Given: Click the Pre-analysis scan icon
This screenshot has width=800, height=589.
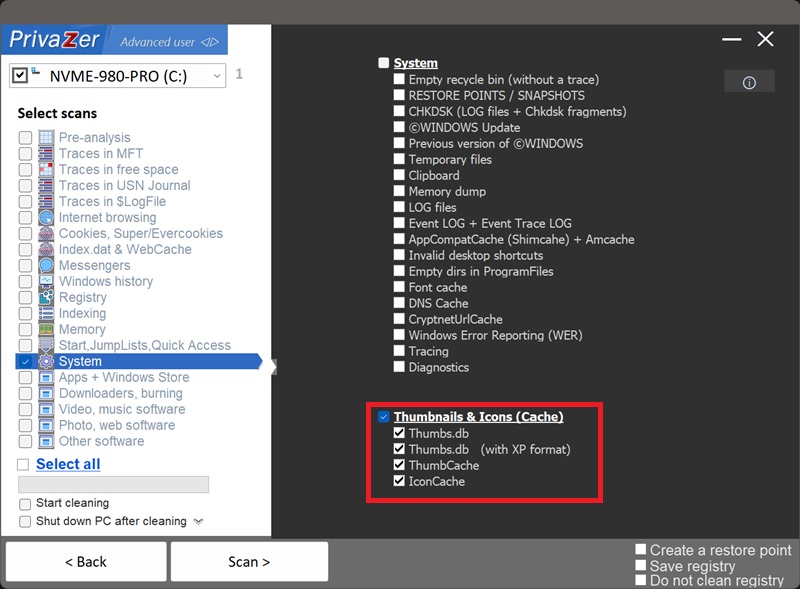Looking at the screenshot, I should (46, 137).
